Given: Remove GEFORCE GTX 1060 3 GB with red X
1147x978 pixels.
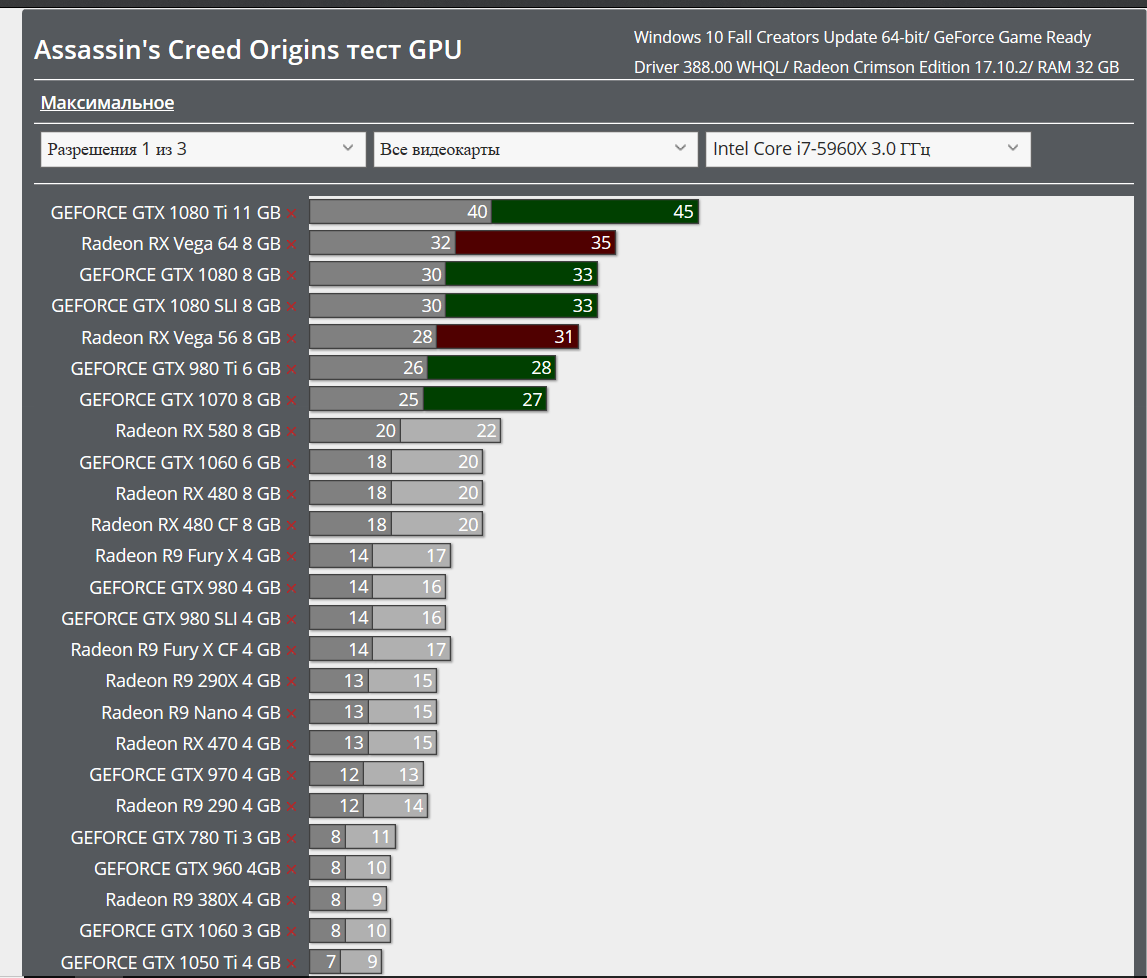Looking at the screenshot, I should 292,932.
